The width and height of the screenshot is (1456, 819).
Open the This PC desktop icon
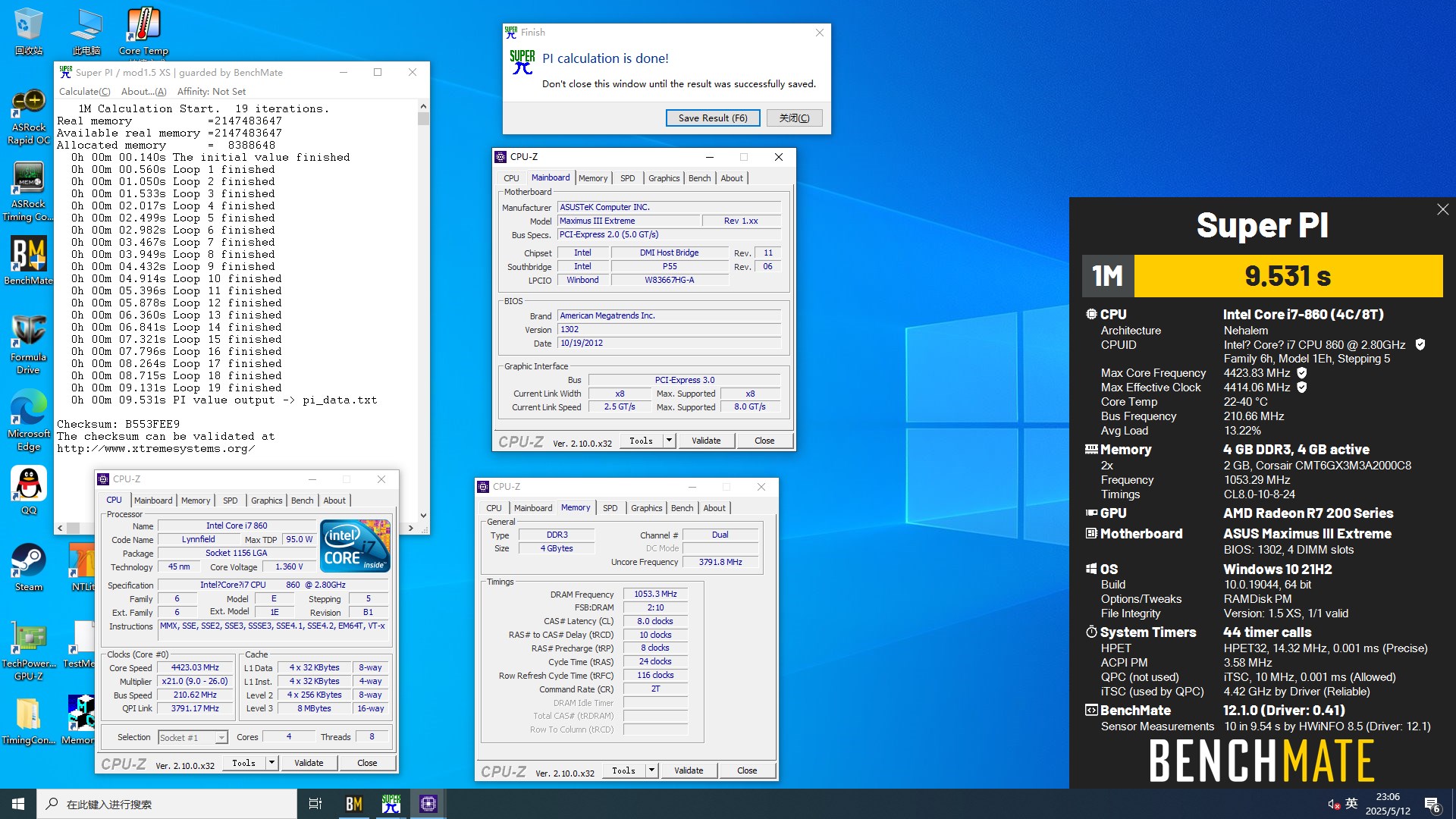click(x=86, y=30)
